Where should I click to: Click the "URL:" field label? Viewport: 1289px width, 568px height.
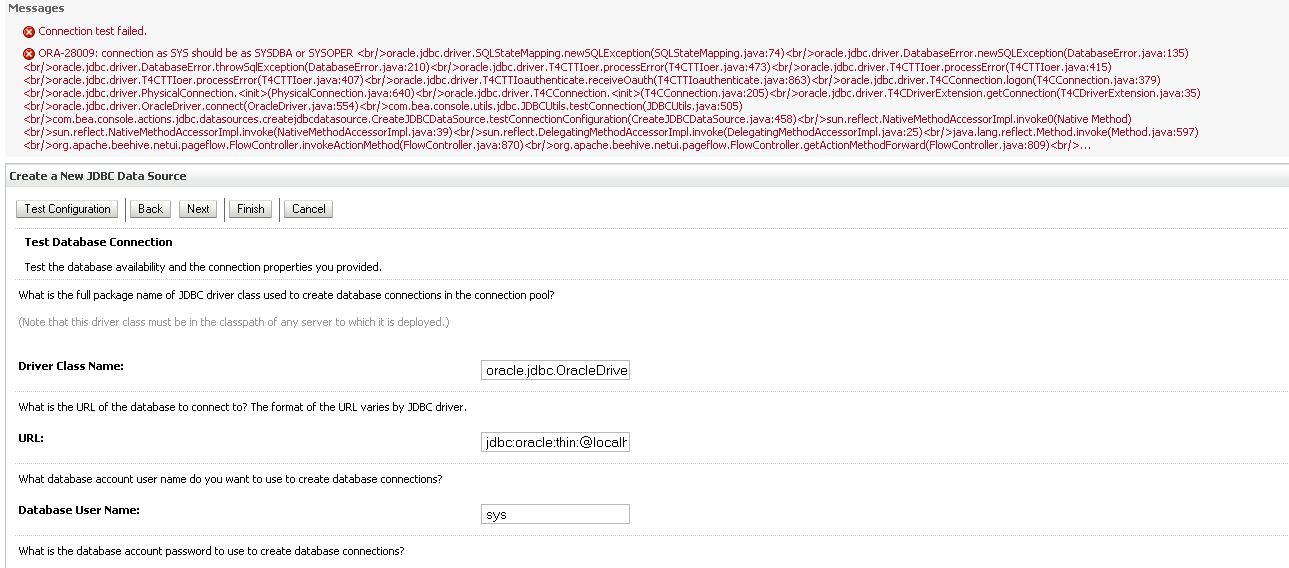31,438
